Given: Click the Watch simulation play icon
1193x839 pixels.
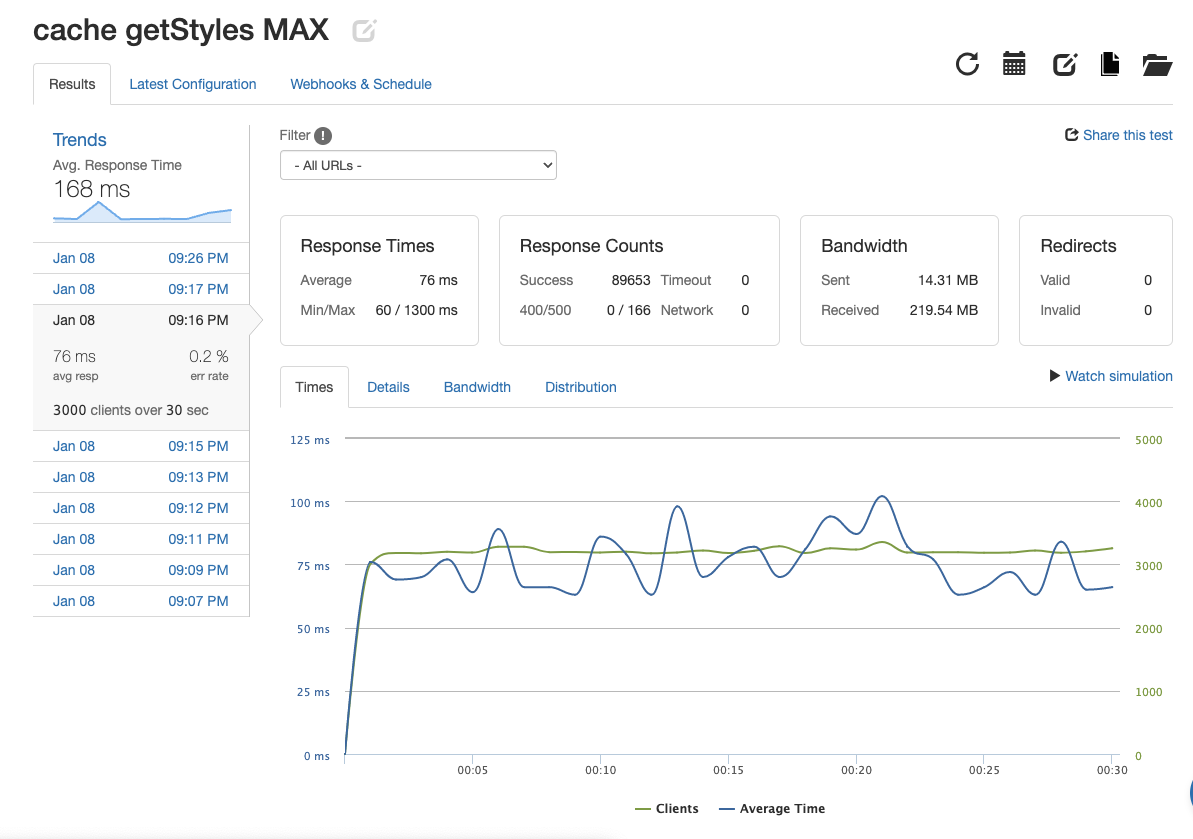Looking at the screenshot, I should [x=1055, y=376].
